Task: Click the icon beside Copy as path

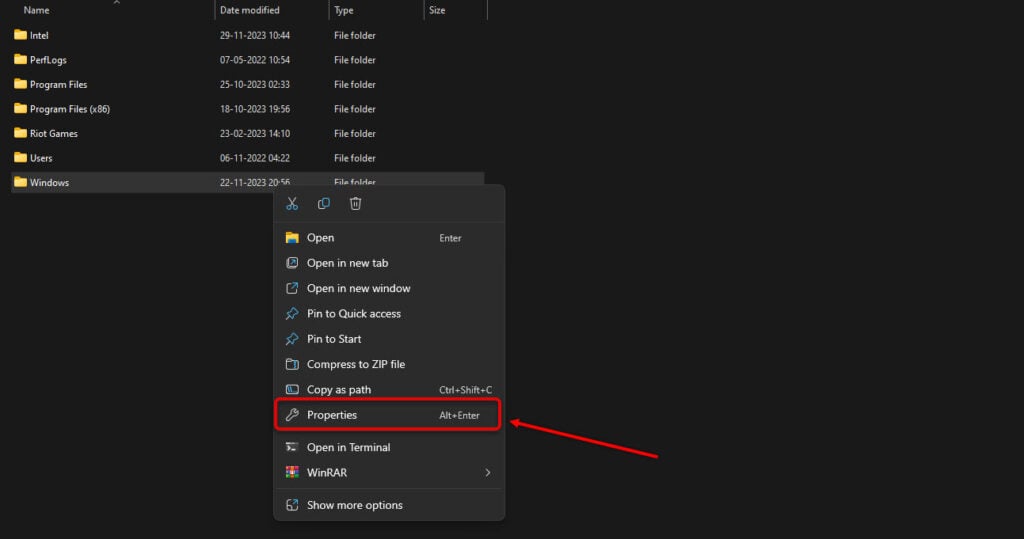Action: [292, 389]
